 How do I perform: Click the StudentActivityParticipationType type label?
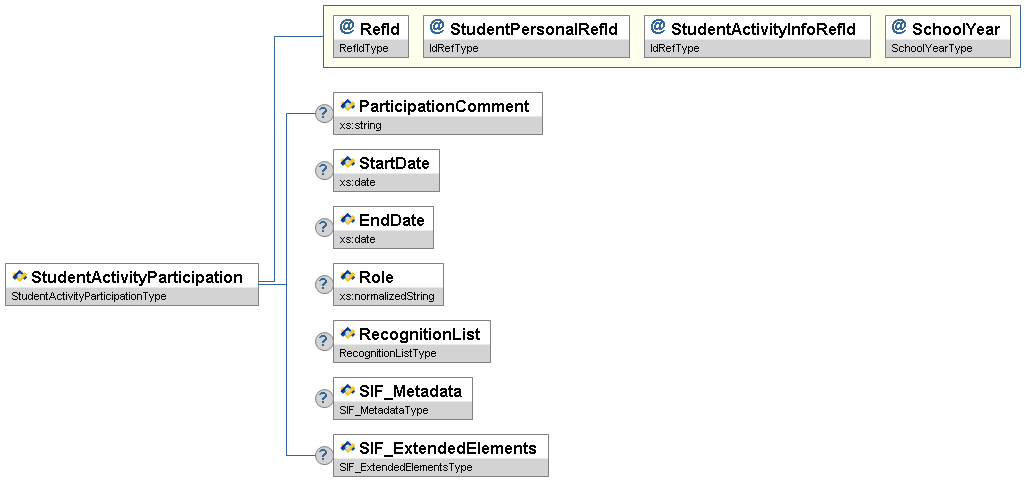pyautogui.click(x=88, y=296)
